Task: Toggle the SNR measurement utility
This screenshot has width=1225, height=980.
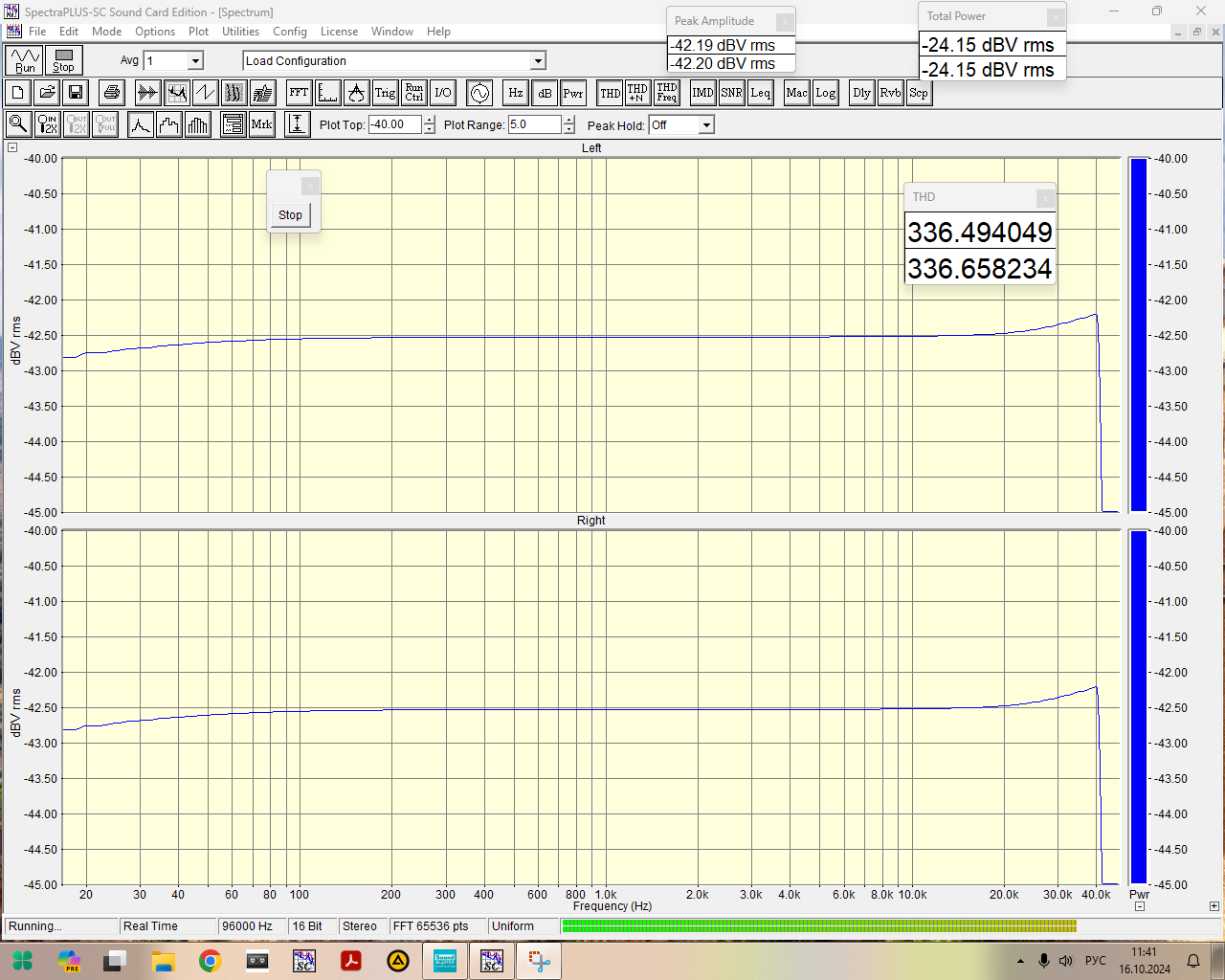Action: pos(731,93)
